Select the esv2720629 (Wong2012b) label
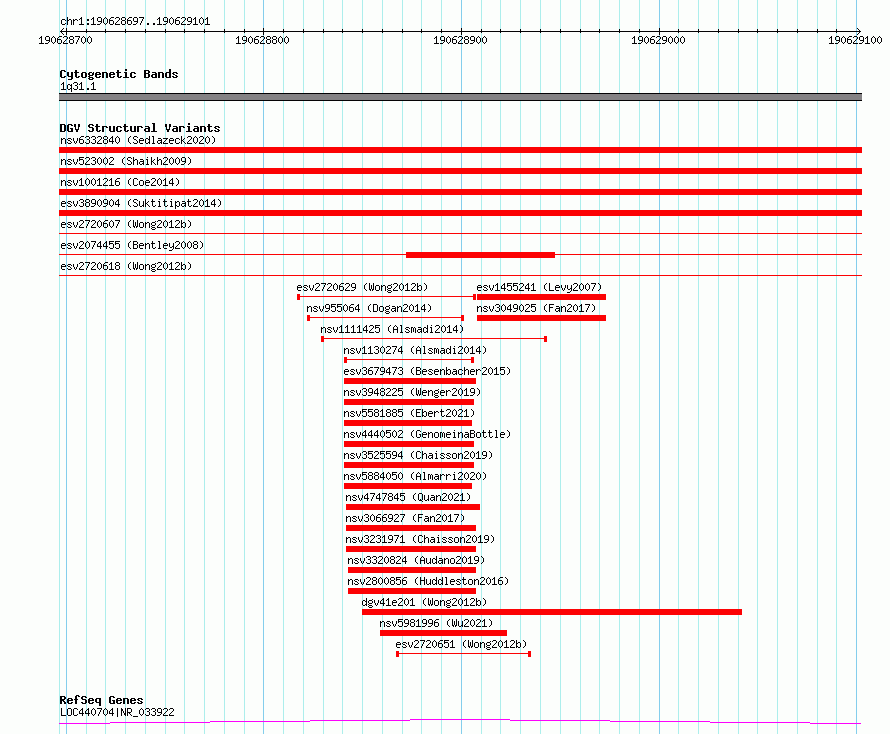The width and height of the screenshot is (890, 734). (362, 287)
